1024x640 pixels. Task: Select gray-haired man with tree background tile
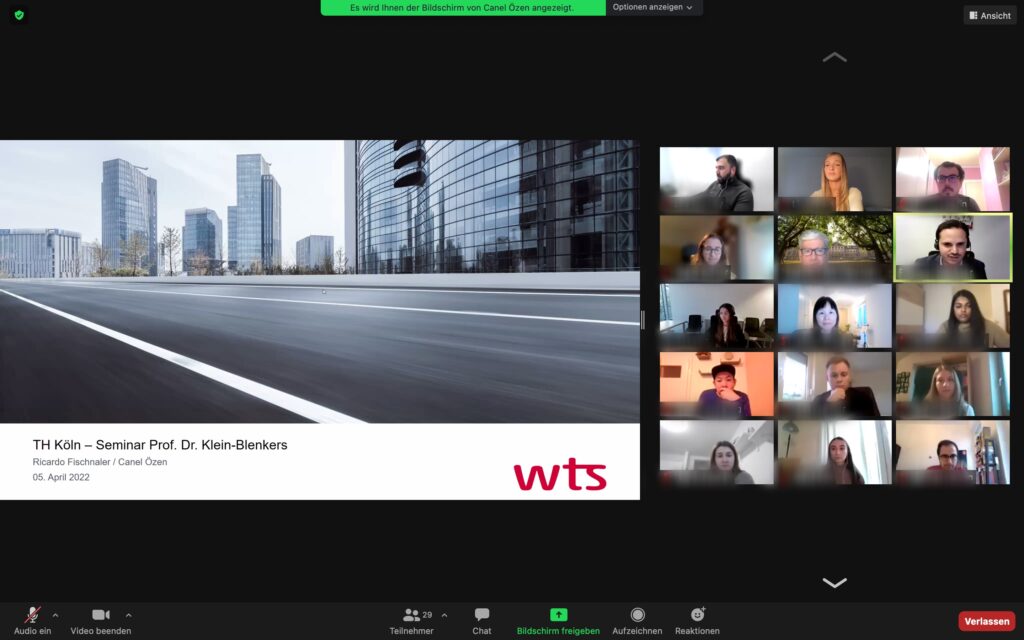point(834,248)
